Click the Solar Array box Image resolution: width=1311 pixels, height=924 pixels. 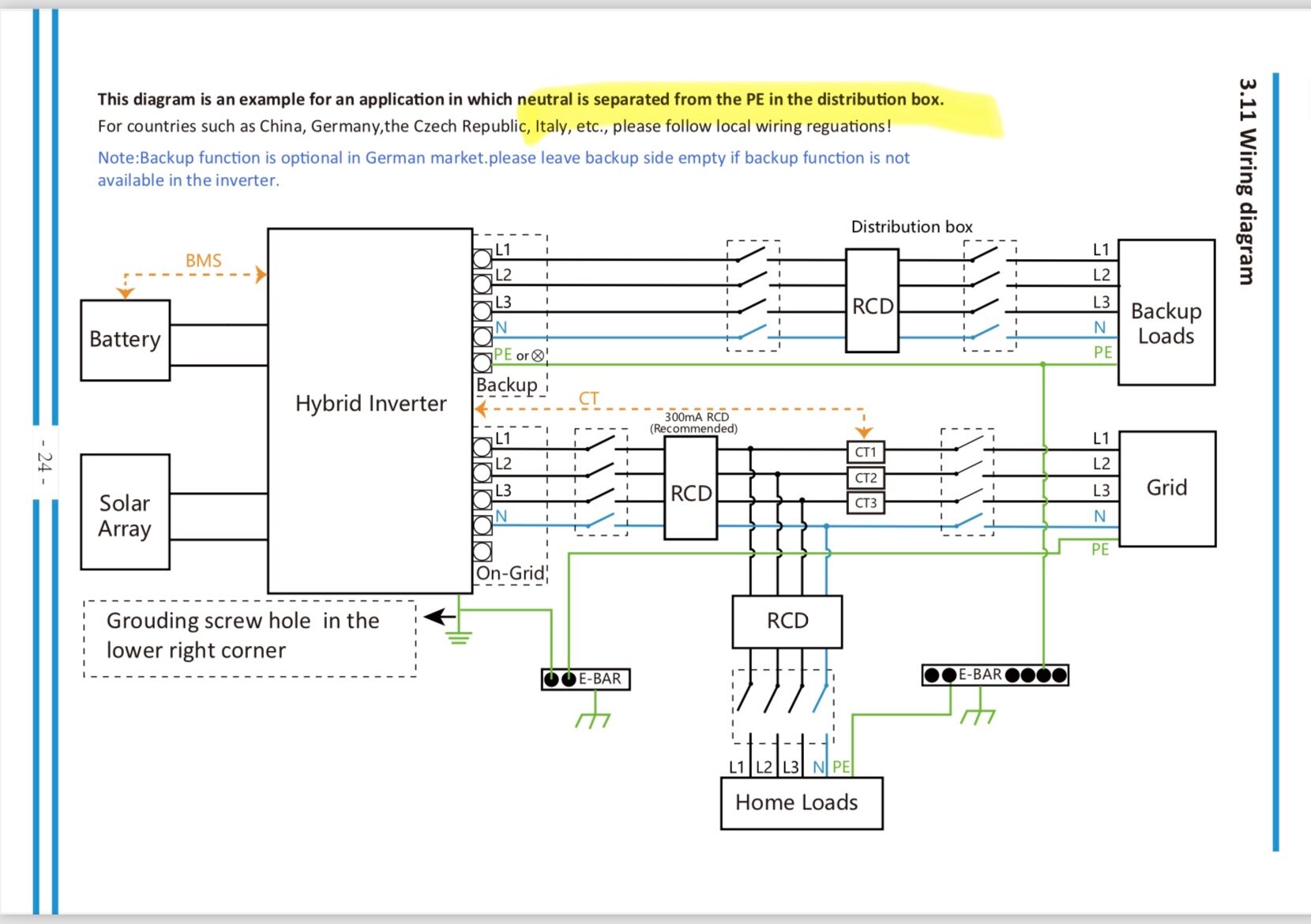(125, 512)
